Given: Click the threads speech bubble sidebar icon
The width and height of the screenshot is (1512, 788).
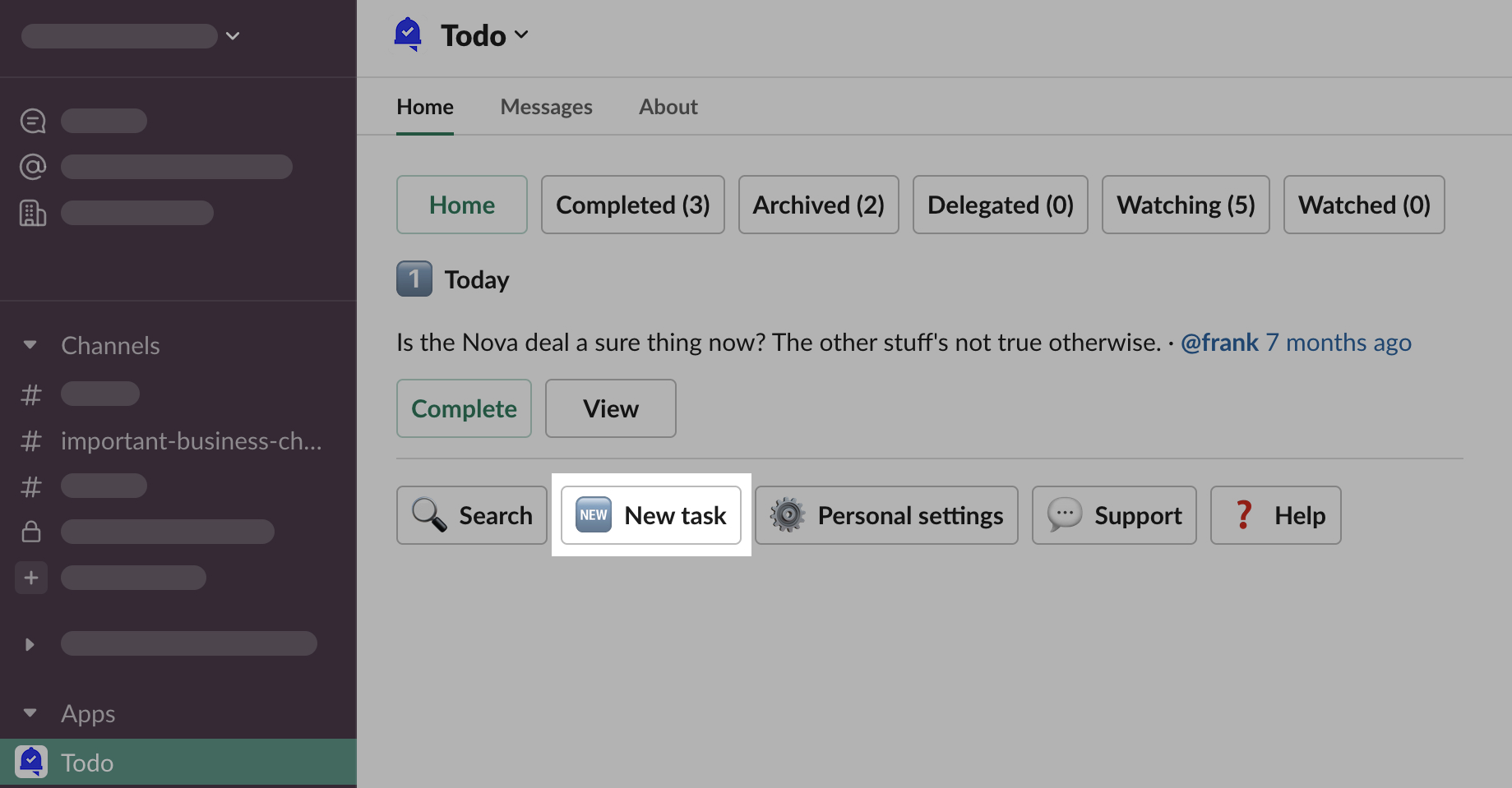Looking at the screenshot, I should pos(33,121).
